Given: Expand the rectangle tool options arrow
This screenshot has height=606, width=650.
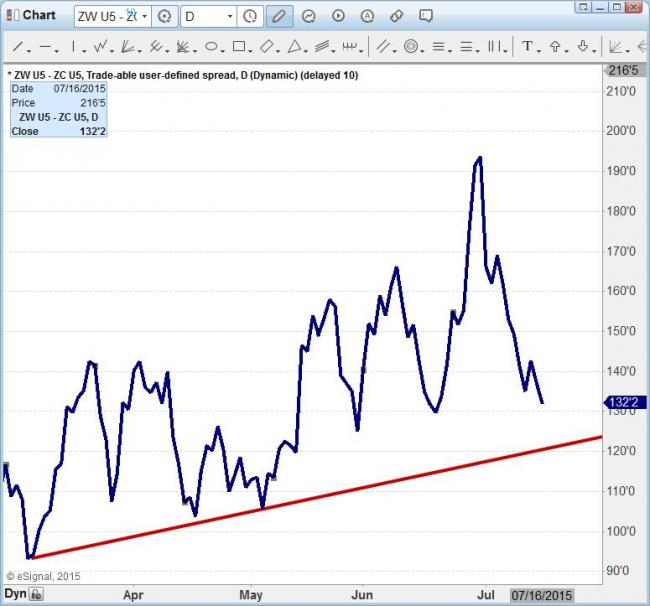Looking at the screenshot, I should click(x=251, y=51).
